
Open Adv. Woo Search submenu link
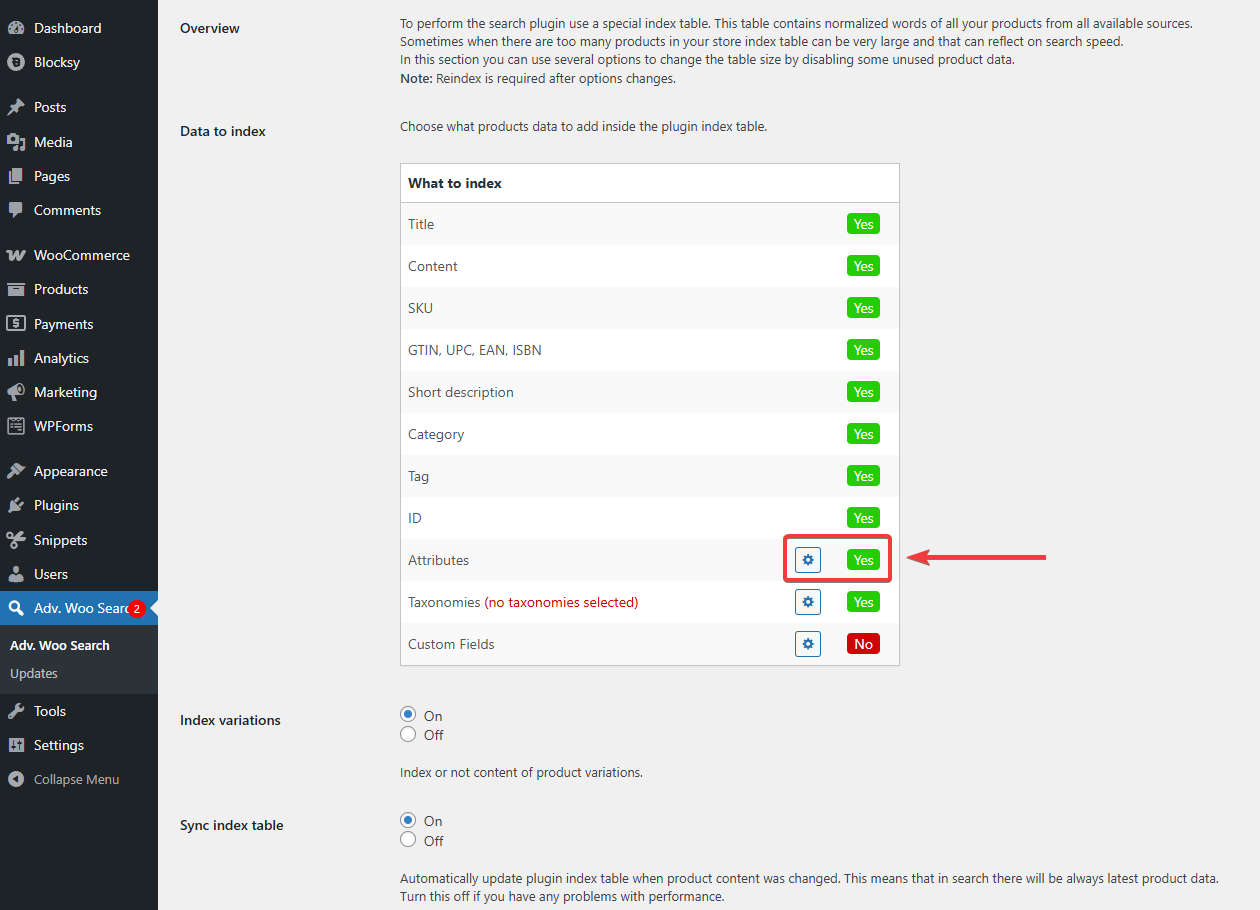pyautogui.click(x=60, y=645)
